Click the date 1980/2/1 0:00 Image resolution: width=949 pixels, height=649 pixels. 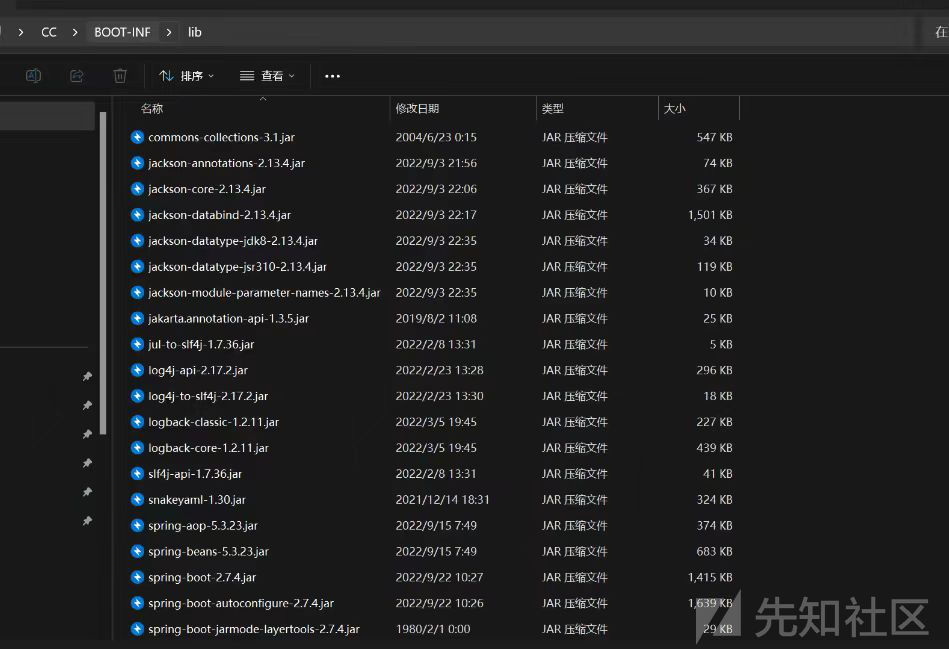[433, 629]
